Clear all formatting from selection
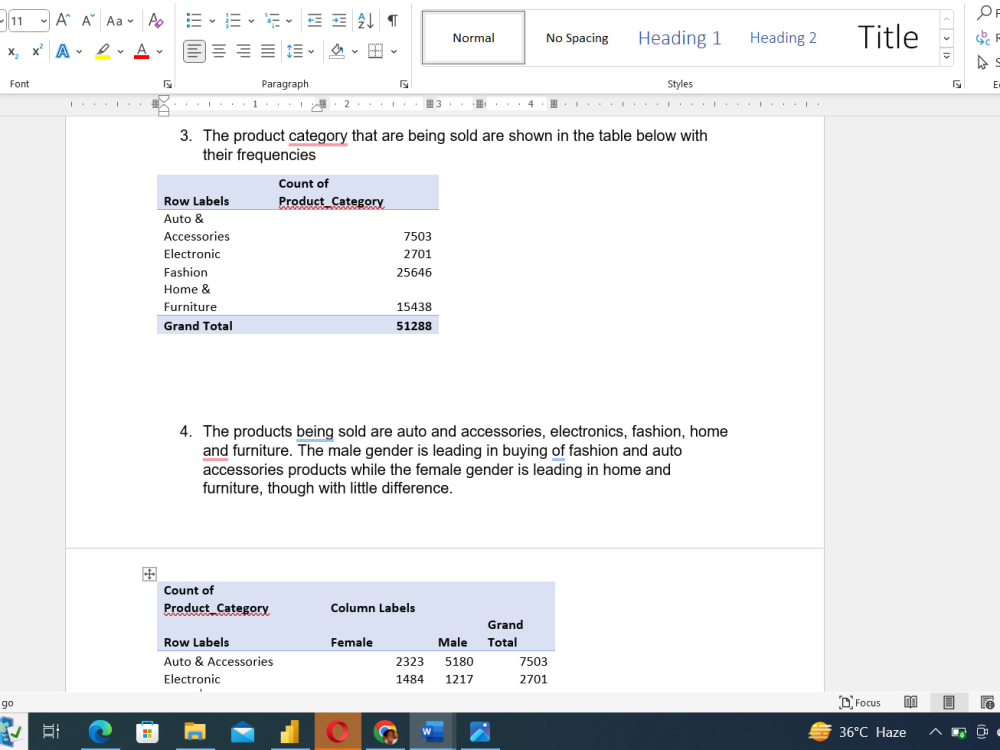The image size is (1000, 750). [156, 20]
